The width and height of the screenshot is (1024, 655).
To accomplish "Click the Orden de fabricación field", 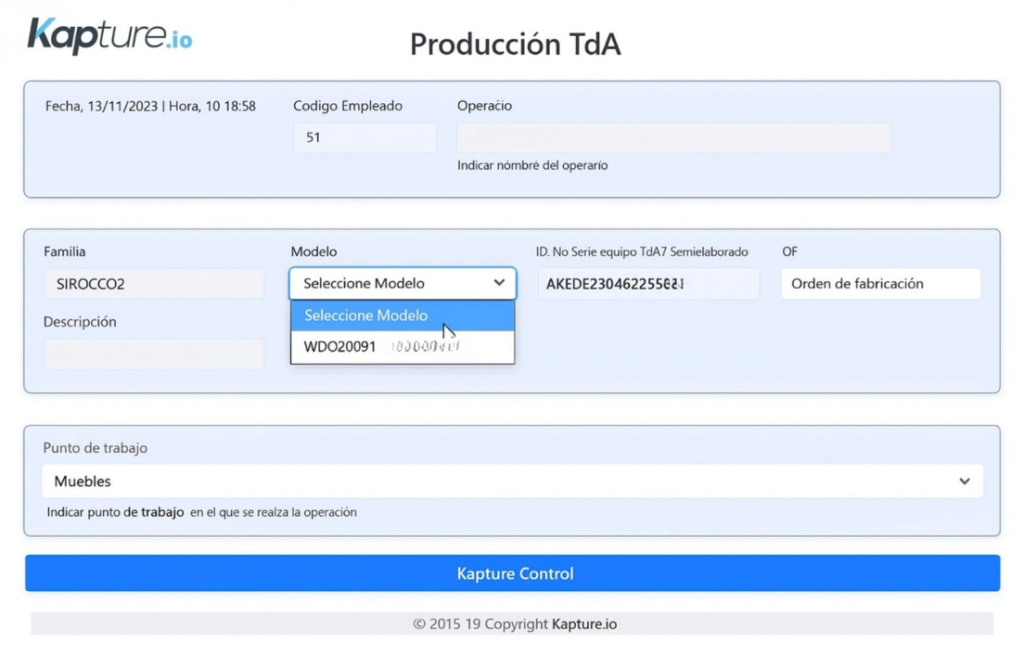I will click(881, 284).
